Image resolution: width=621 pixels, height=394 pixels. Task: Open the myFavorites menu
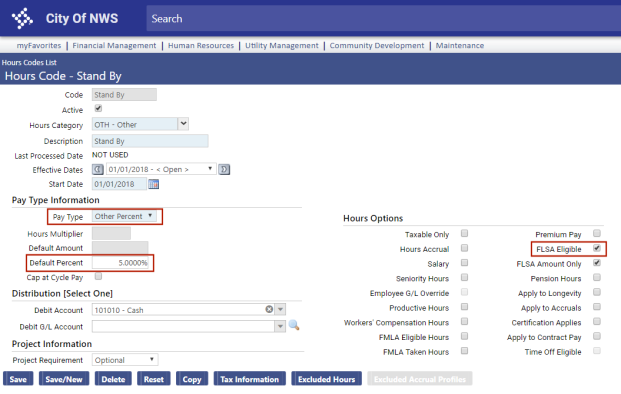click(39, 46)
